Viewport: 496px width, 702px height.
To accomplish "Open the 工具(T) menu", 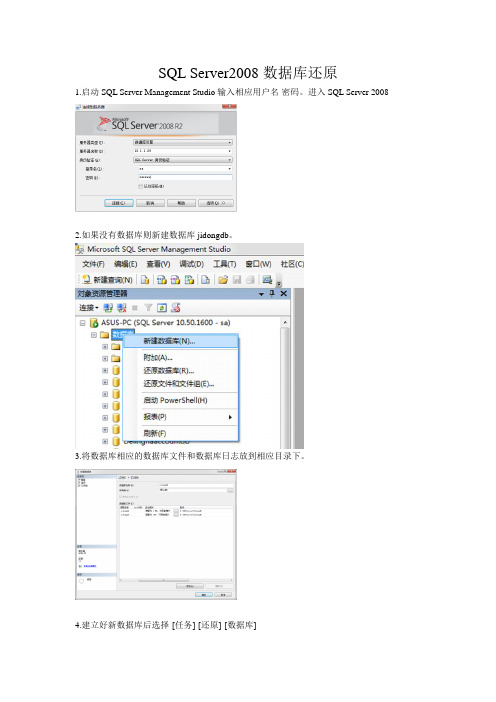I will 224,264.
